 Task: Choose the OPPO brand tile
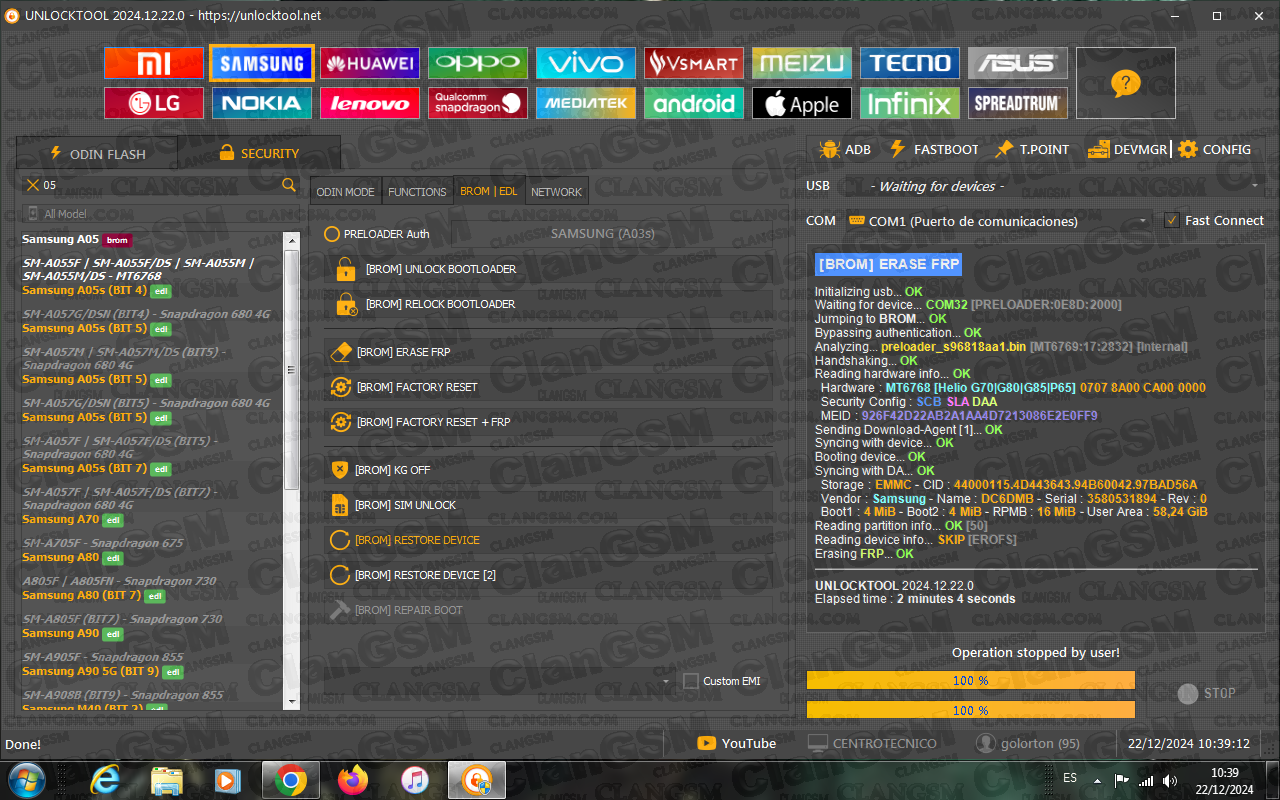point(478,63)
